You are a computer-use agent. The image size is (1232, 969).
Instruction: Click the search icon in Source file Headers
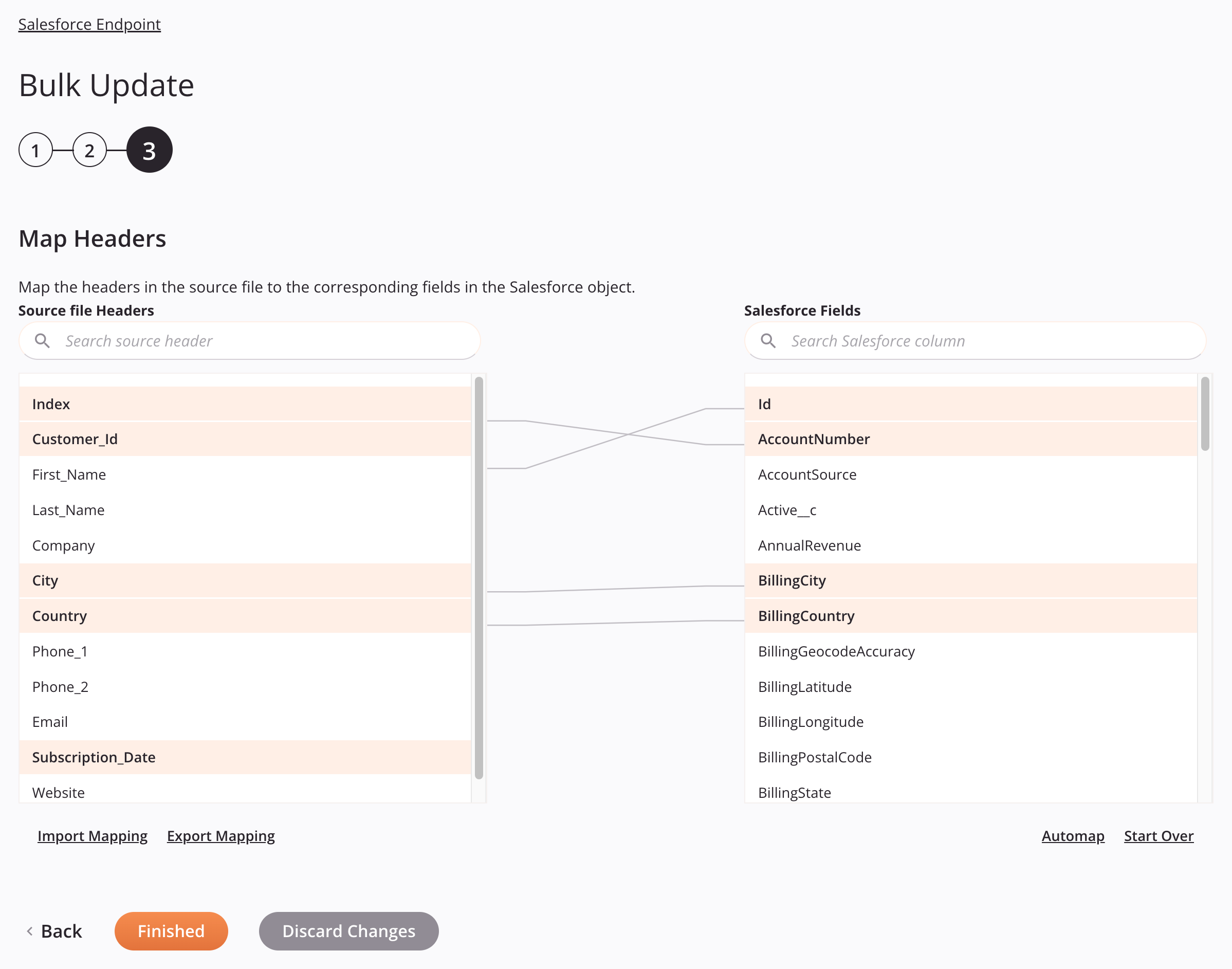point(42,340)
